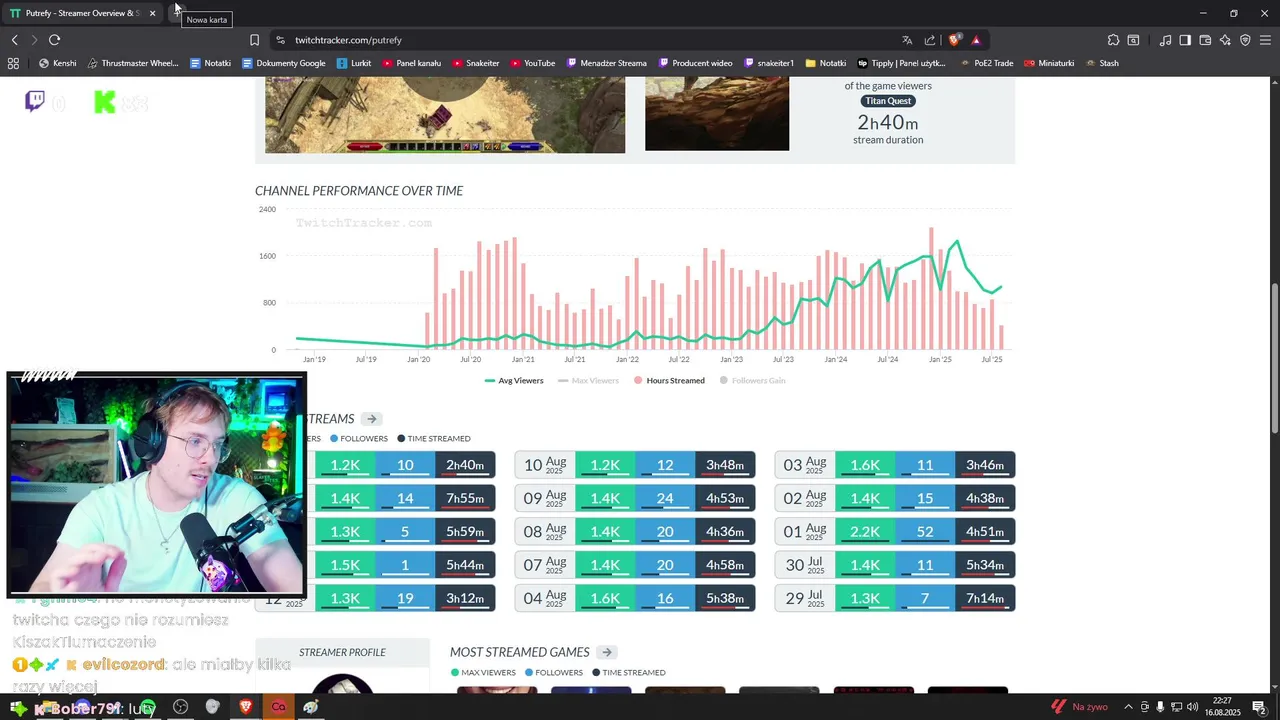Screen dimensions: 1280x720
Task: Switch to the Putrefy Streamer Overview tab
Action: (83, 13)
